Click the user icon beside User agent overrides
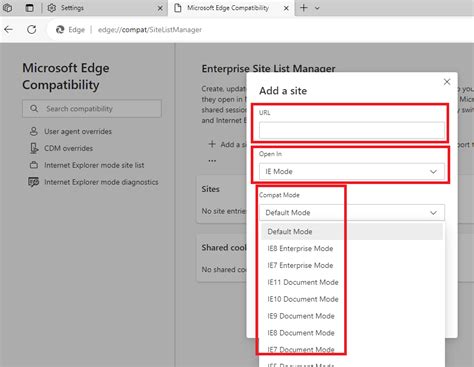474x367 pixels. point(34,131)
